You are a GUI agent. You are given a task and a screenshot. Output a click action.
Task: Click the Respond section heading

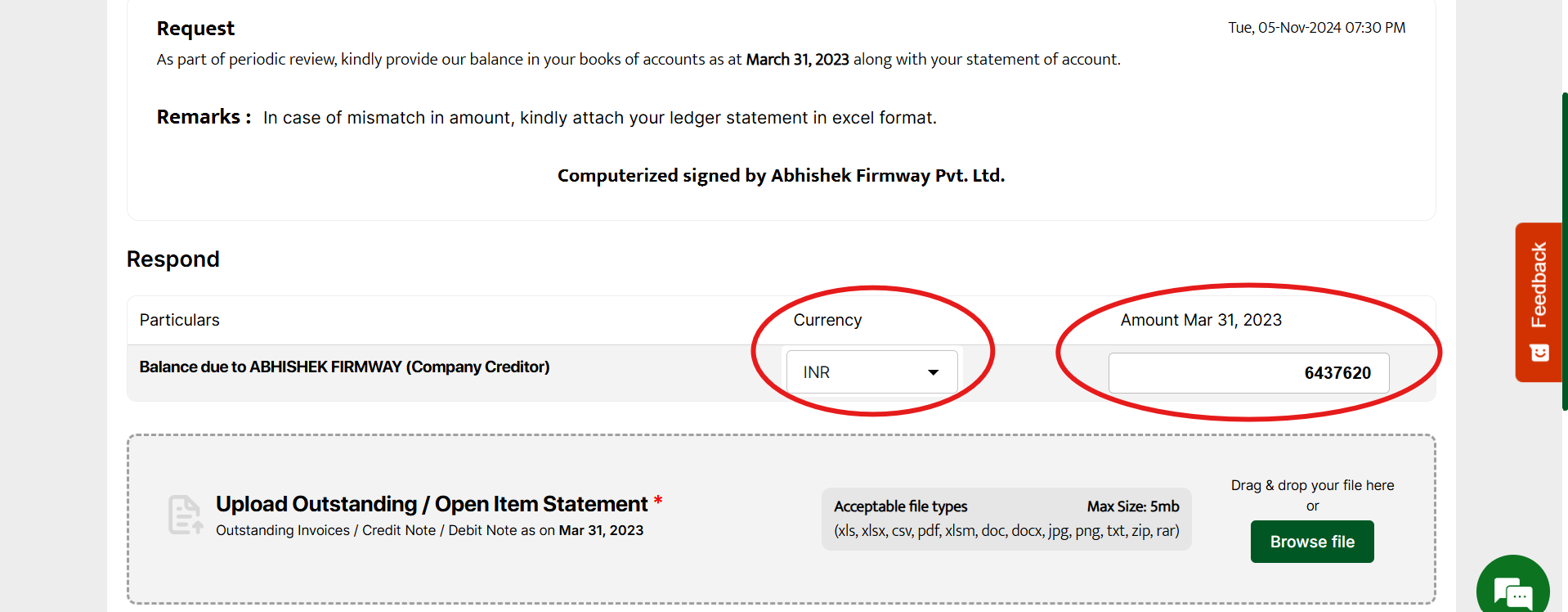173,259
